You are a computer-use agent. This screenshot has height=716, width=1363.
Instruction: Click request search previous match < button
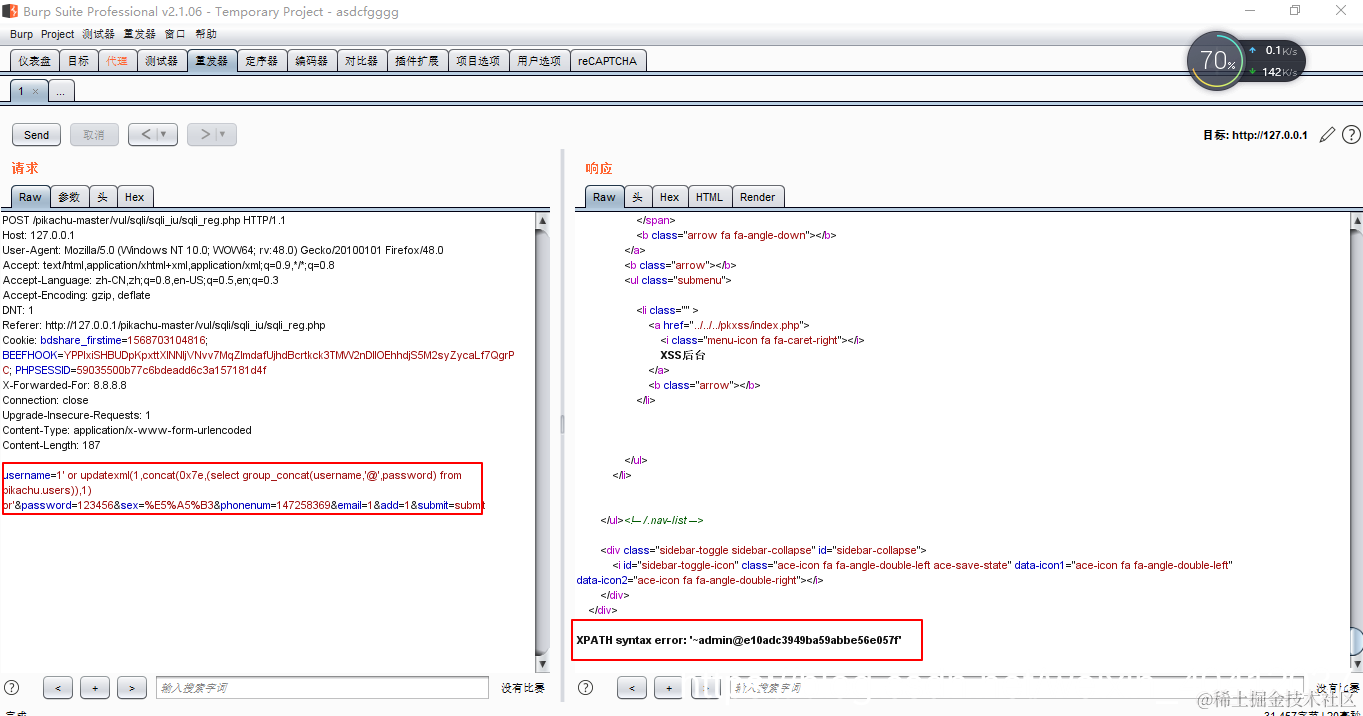[58, 688]
